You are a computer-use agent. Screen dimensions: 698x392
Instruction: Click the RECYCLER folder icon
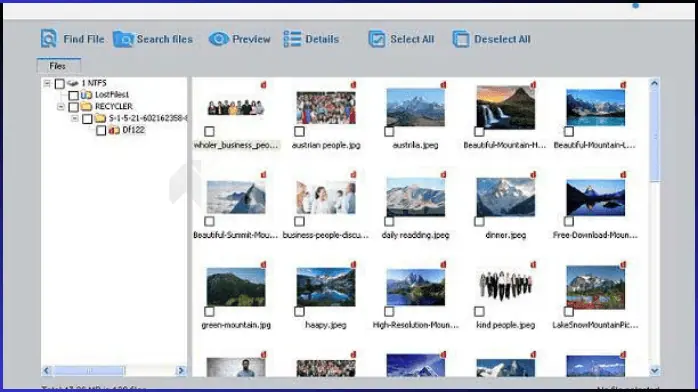[86, 106]
